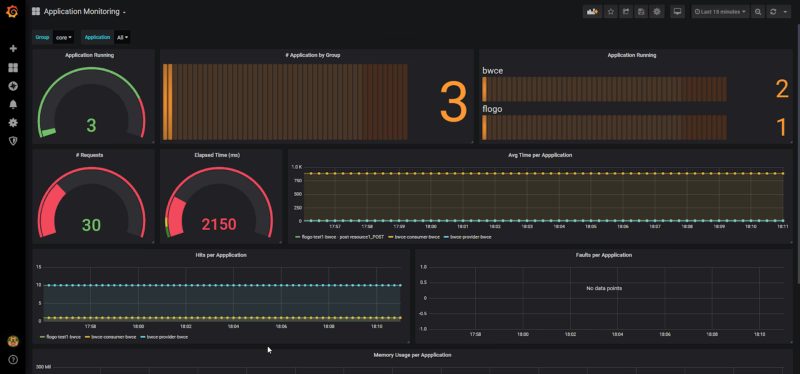
Task: Click the Application variable label
Action: point(97,37)
